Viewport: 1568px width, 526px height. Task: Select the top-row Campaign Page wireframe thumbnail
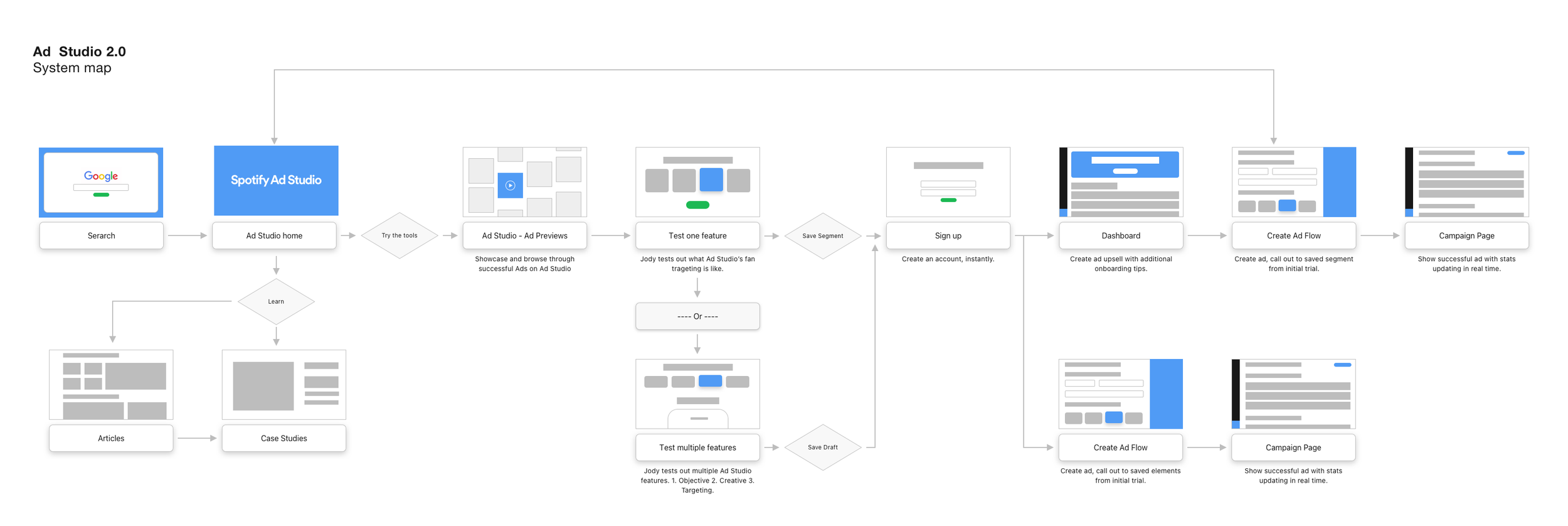click(x=1466, y=182)
